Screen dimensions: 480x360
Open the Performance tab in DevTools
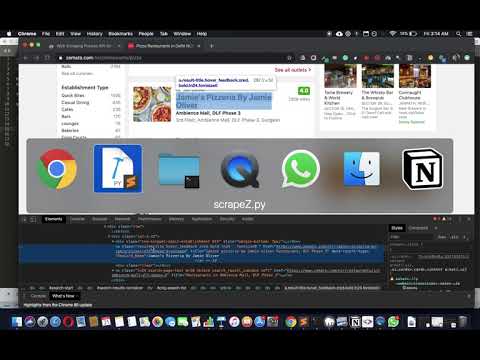150,219
